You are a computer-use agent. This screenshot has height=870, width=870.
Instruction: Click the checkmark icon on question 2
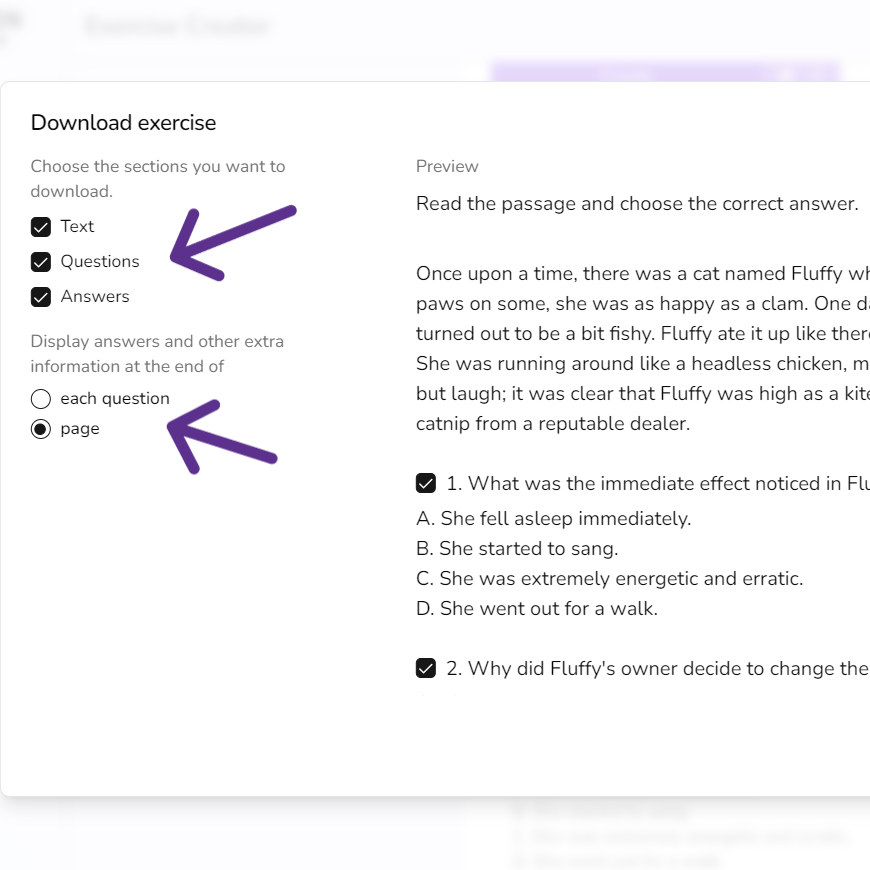426,668
